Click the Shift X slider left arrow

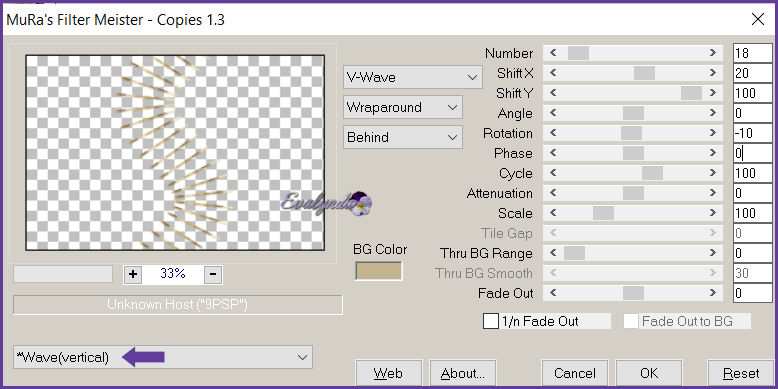[553, 73]
